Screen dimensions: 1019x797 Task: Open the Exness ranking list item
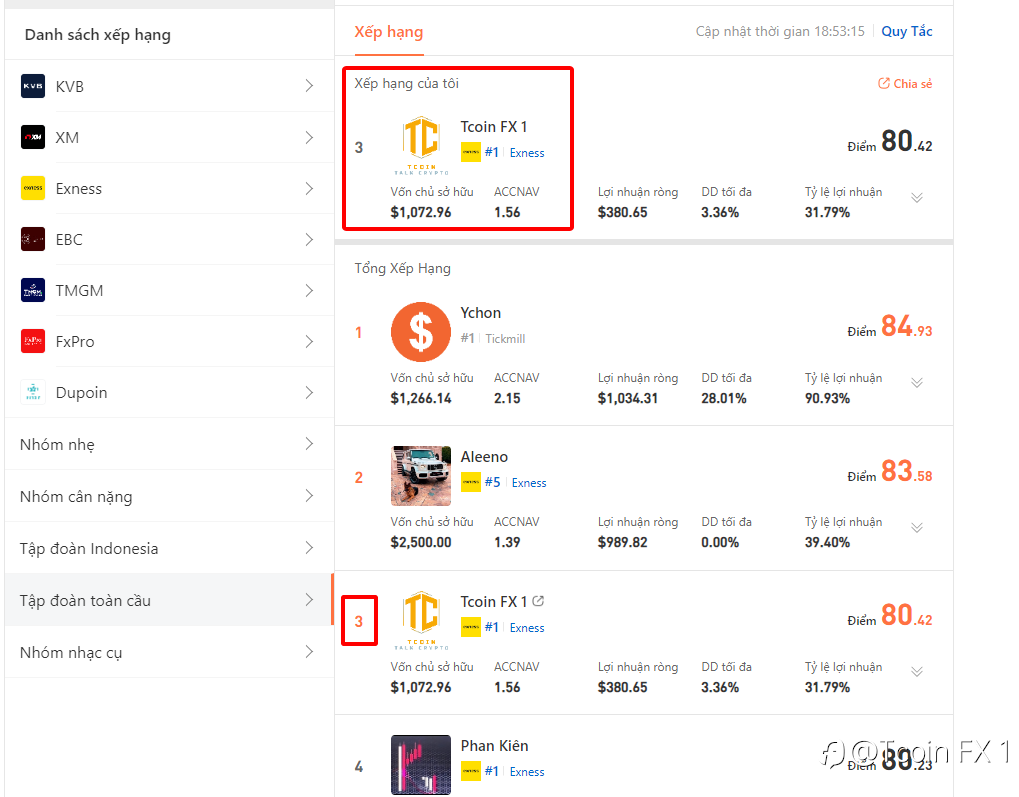[x=169, y=188]
